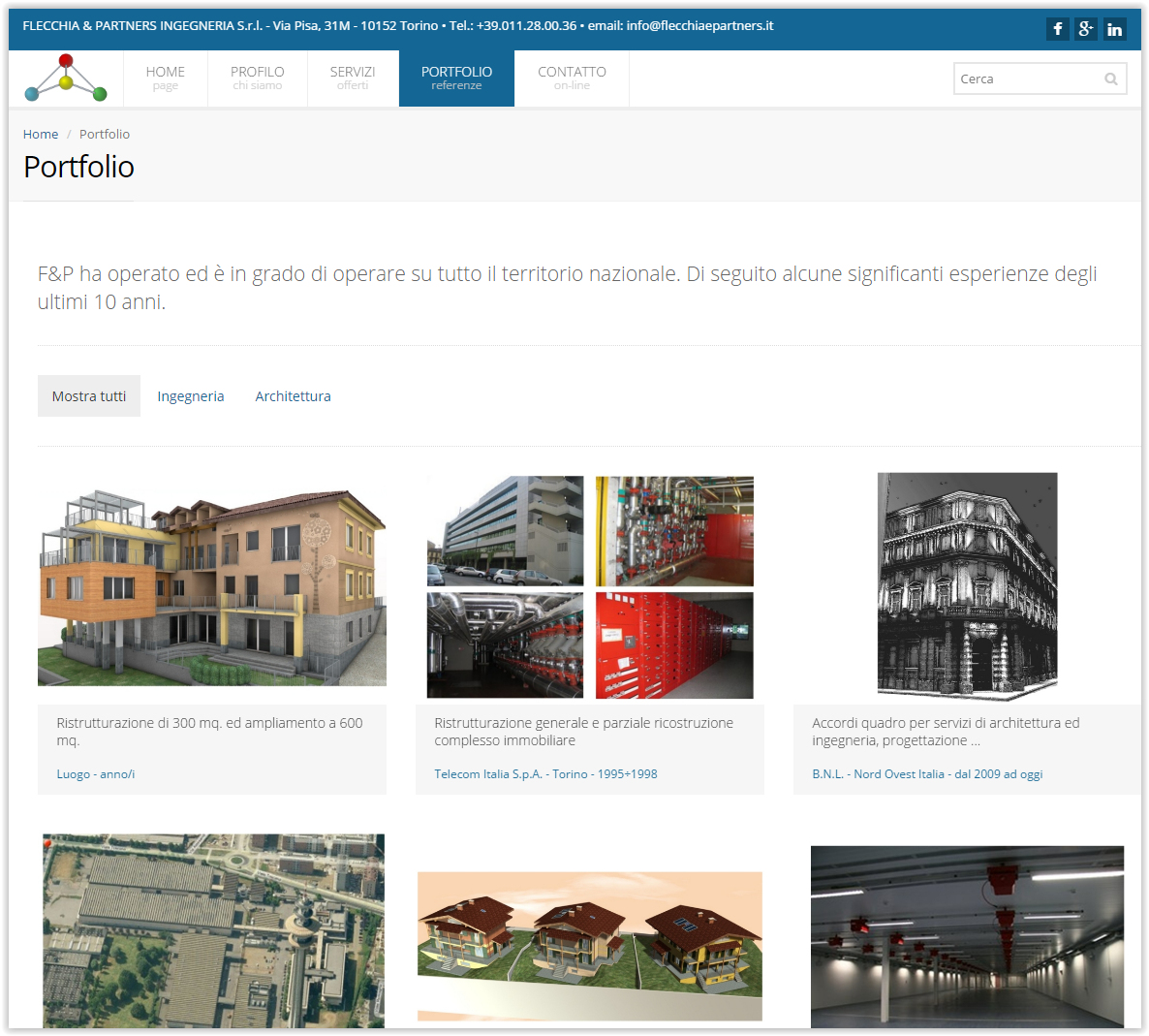This screenshot has height=1036, width=1149.
Task: Open the colorful residential building thumbnail
Action: point(212,586)
